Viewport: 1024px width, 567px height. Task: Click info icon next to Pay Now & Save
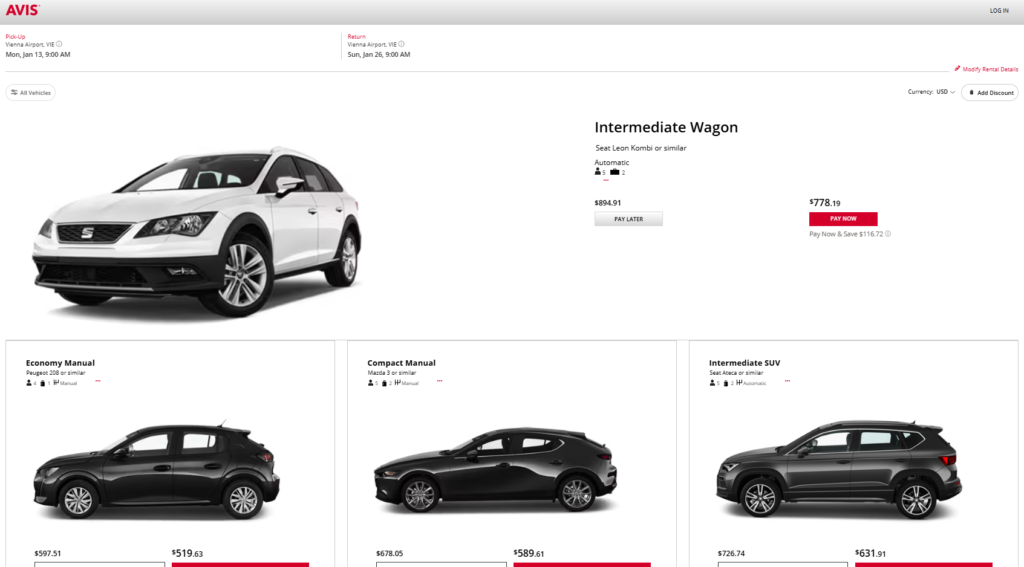coord(887,234)
